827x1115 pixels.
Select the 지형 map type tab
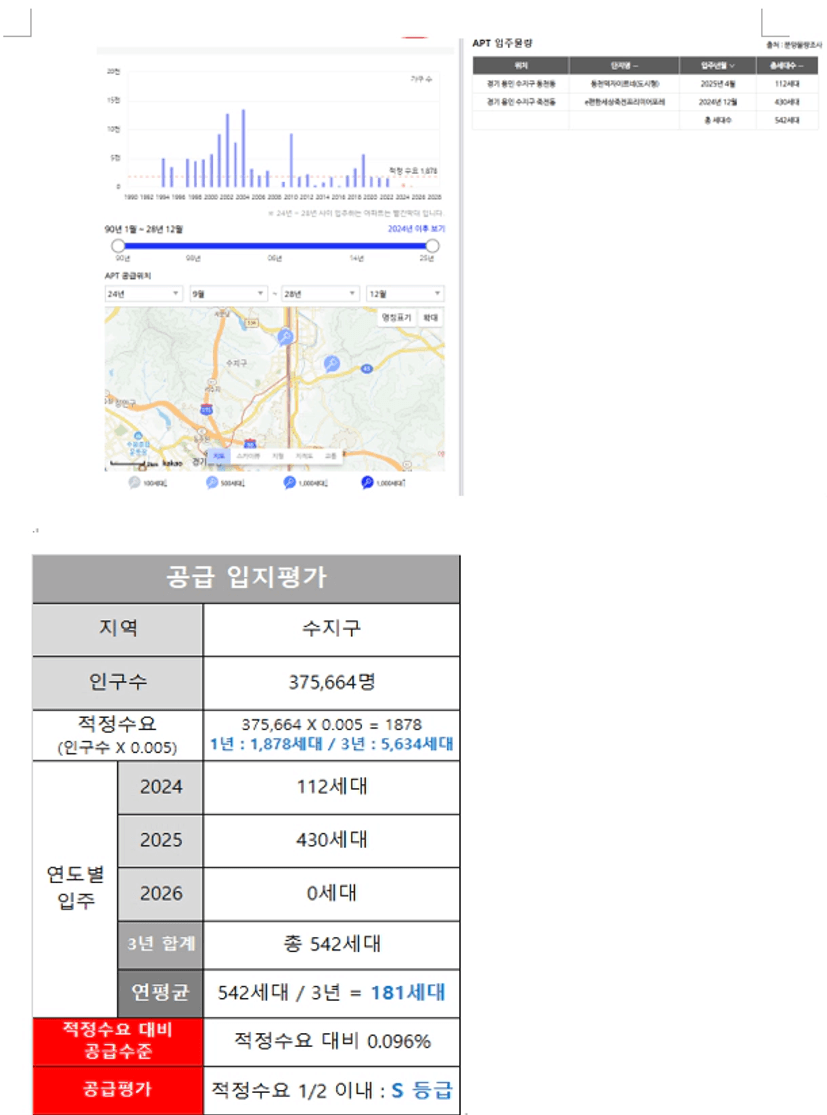278,456
